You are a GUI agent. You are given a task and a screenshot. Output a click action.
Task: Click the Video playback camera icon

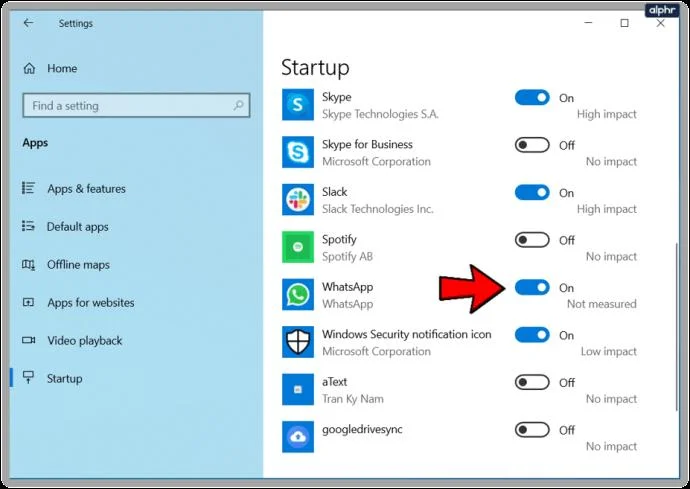point(28,340)
